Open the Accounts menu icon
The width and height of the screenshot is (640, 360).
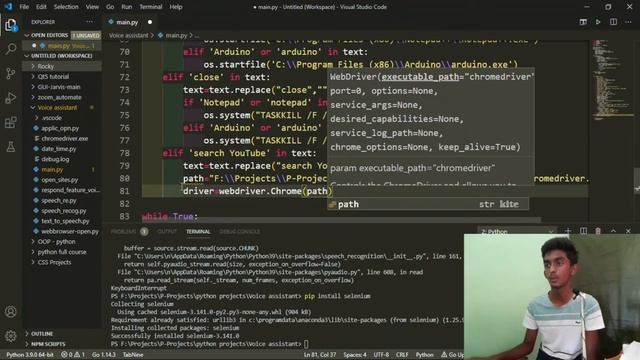click(x=11, y=312)
